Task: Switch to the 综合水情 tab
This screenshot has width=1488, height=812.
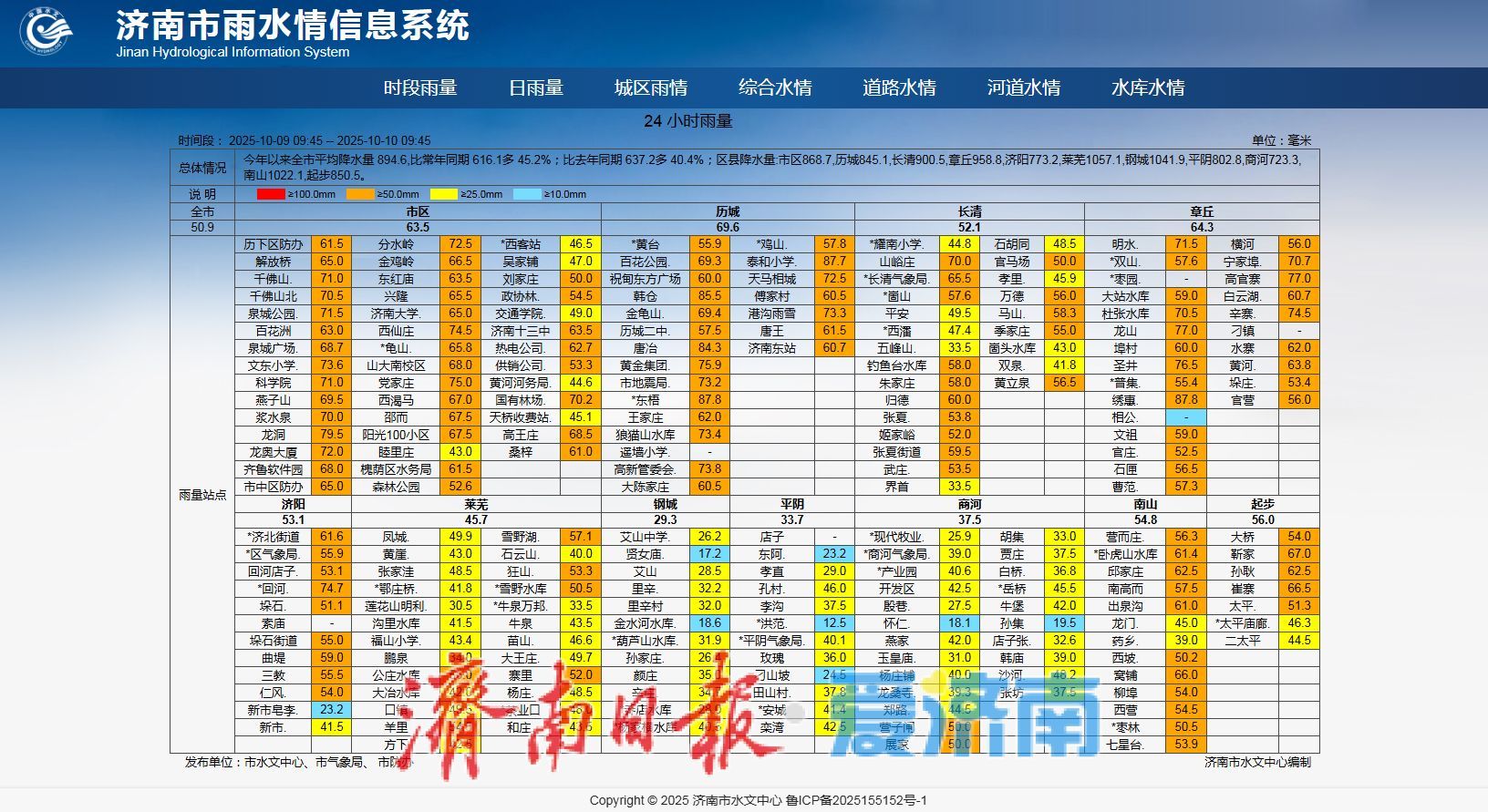Action: point(775,87)
